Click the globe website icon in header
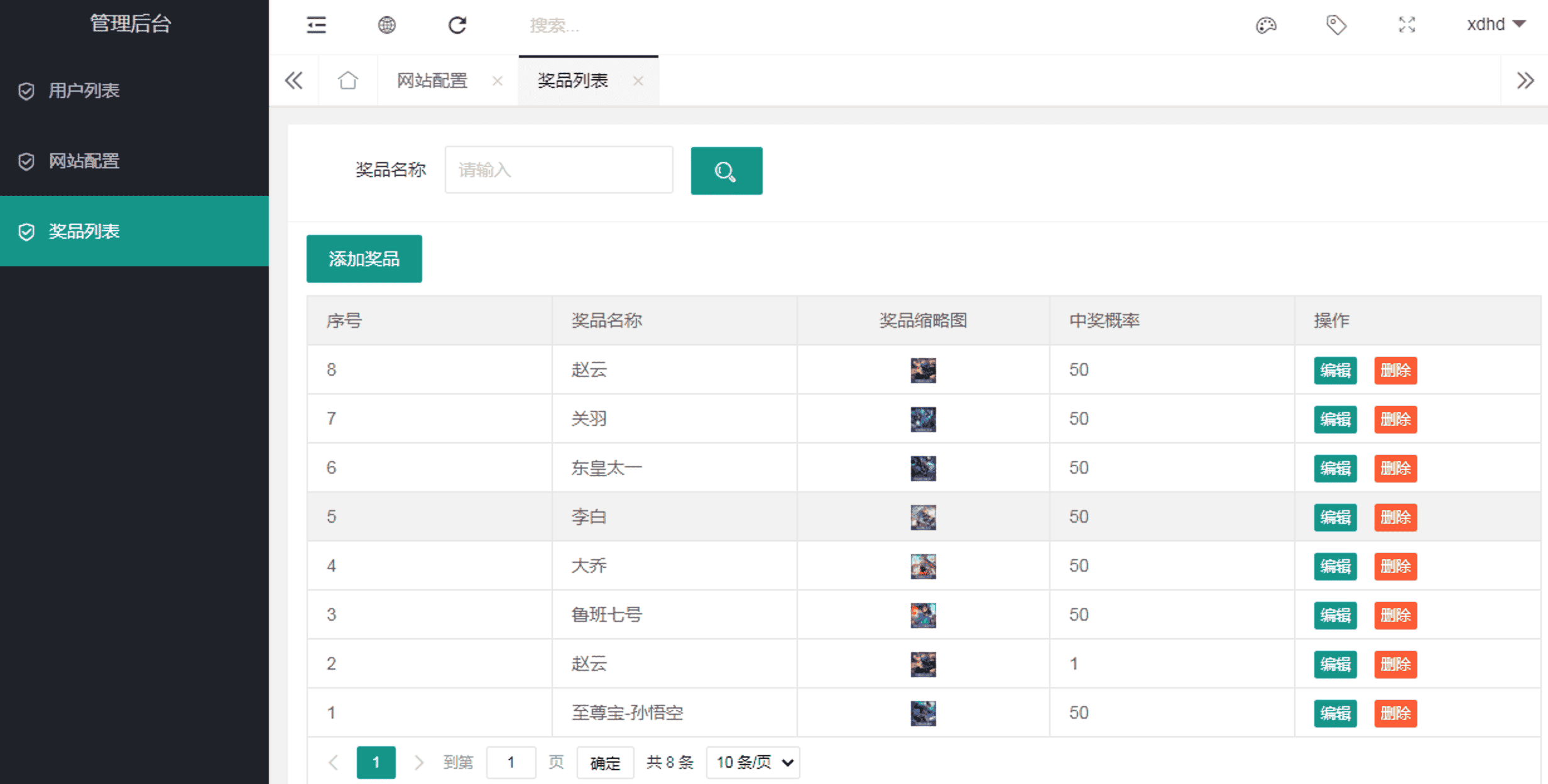The height and width of the screenshot is (784, 1548). pos(387,25)
